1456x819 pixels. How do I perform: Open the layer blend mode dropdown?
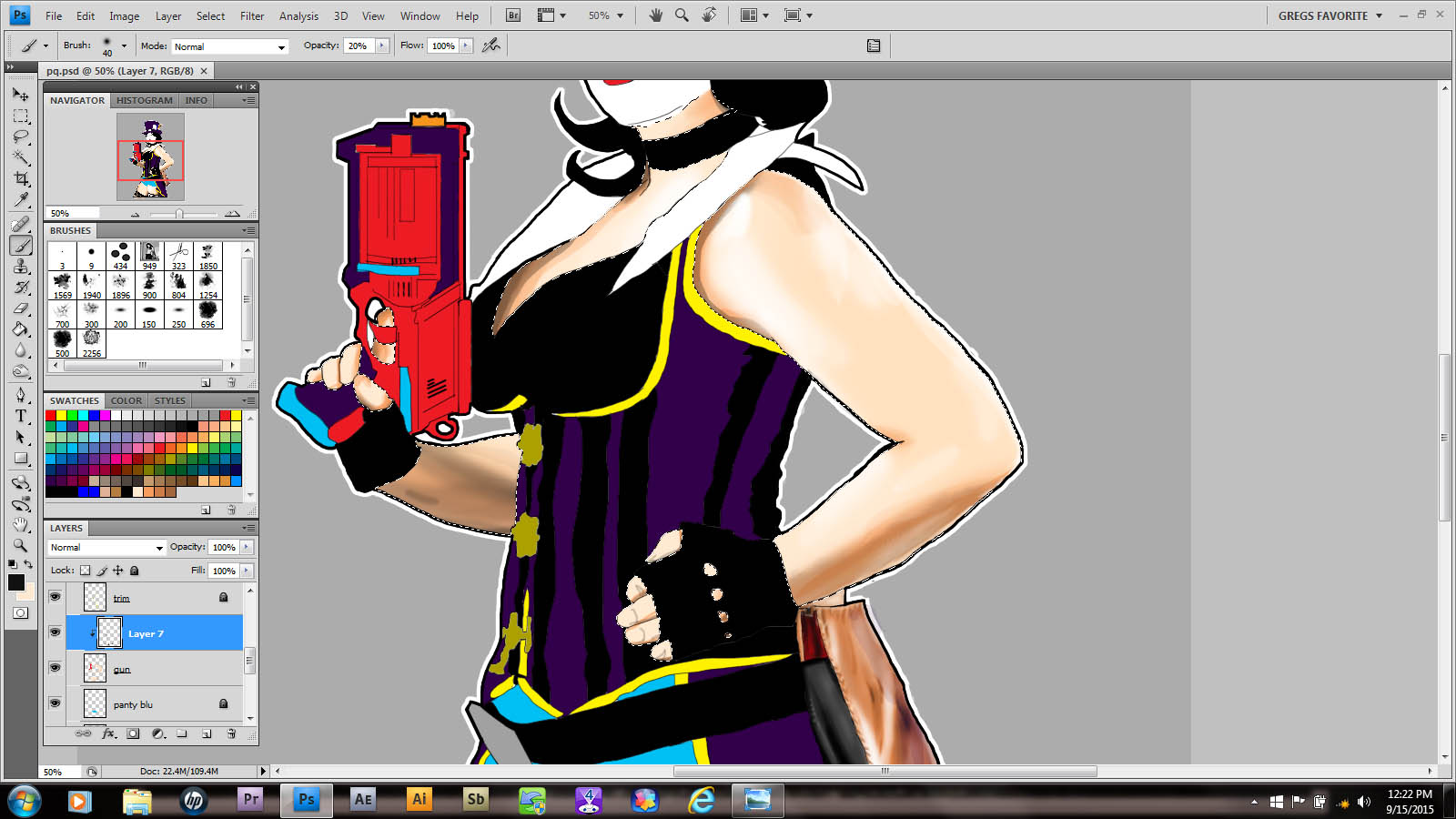point(106,548)
